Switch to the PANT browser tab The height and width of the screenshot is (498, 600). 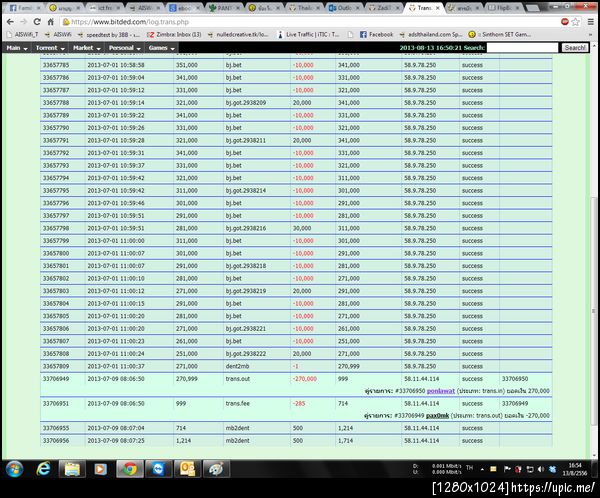(225, 8)
